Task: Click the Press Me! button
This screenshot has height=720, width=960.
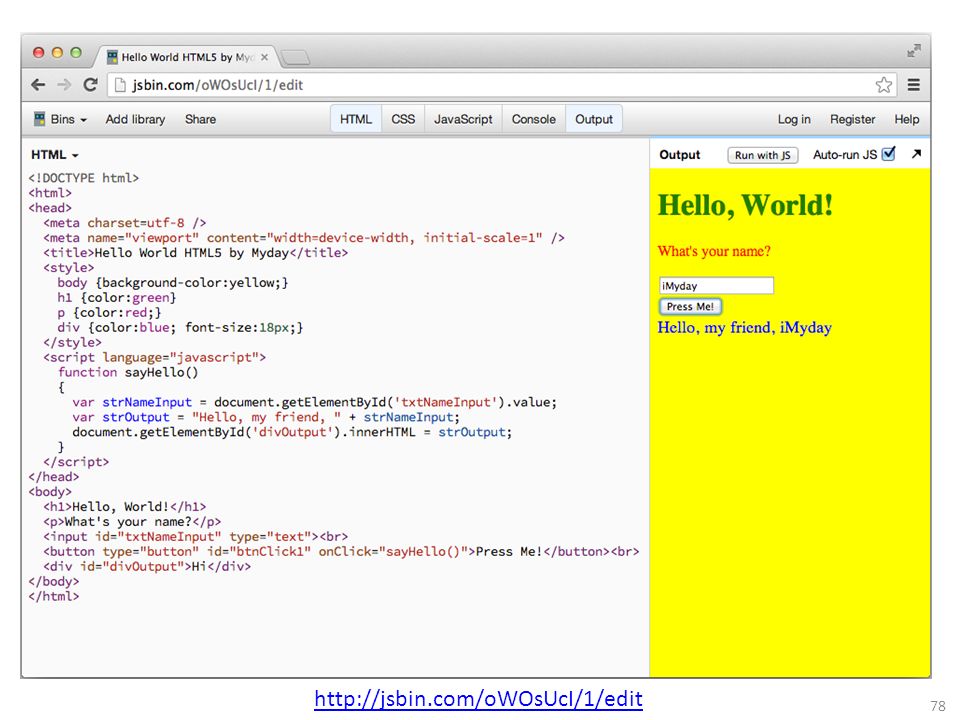Action: tap(690, 306)
